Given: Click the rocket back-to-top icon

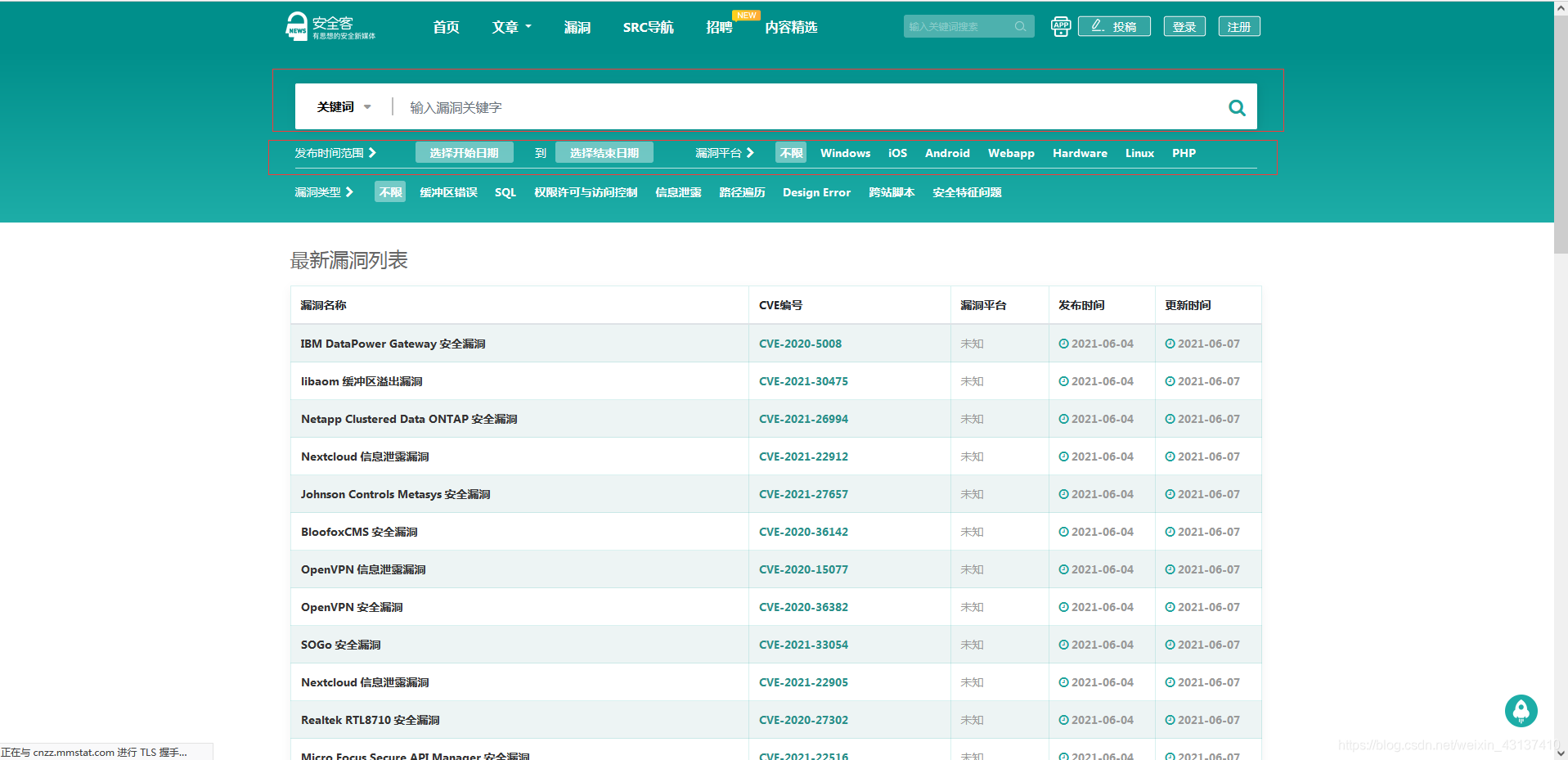Looking at the screenshot, I should coord(1521,711).
